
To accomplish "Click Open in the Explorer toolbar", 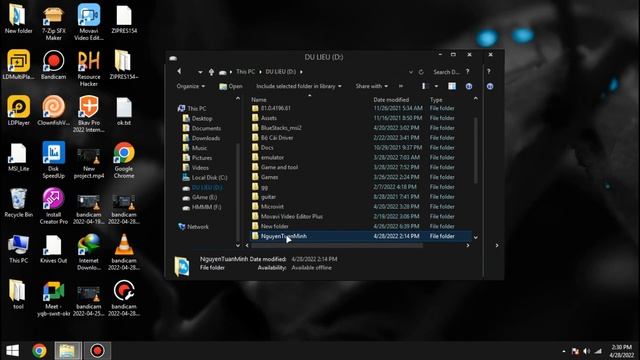I will 231,86.
